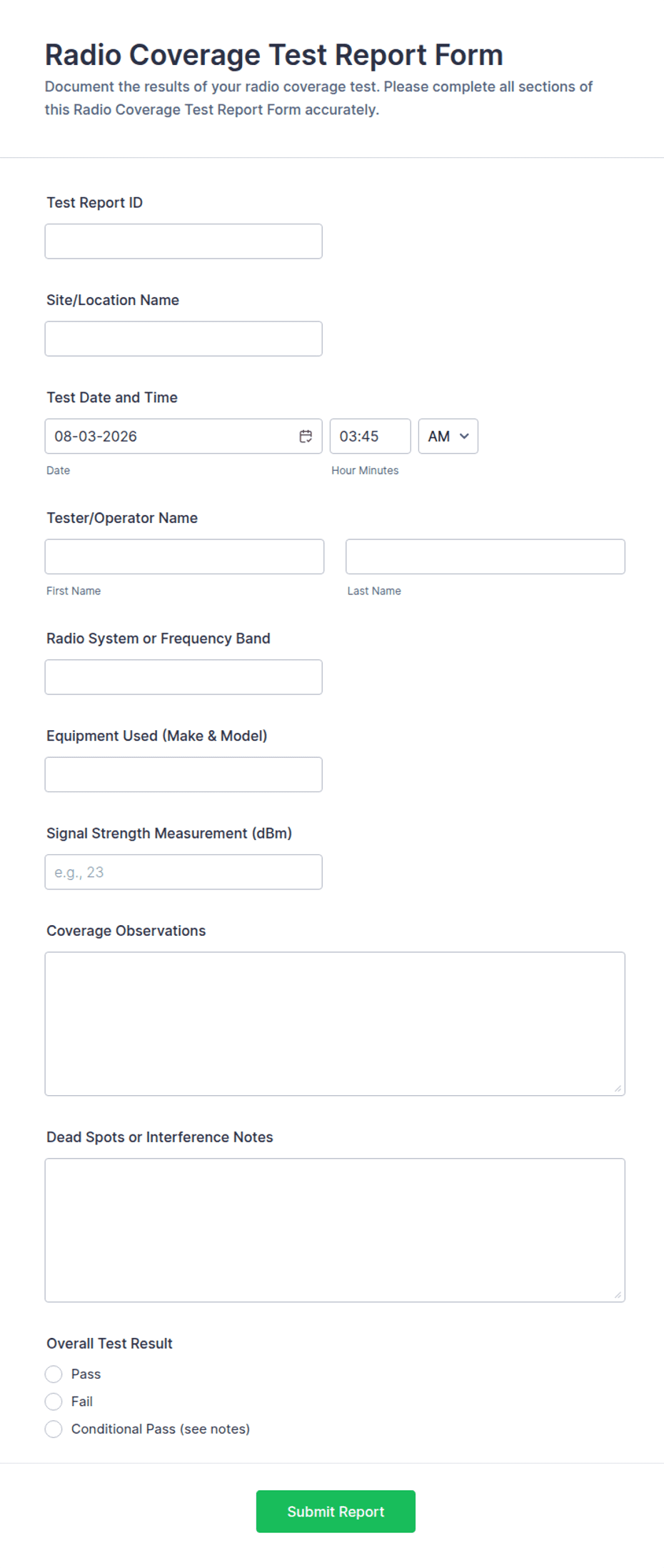Screen dimensions: 664x1568
Task: Open the calendar icon in Date field
Action: [306, 436]
